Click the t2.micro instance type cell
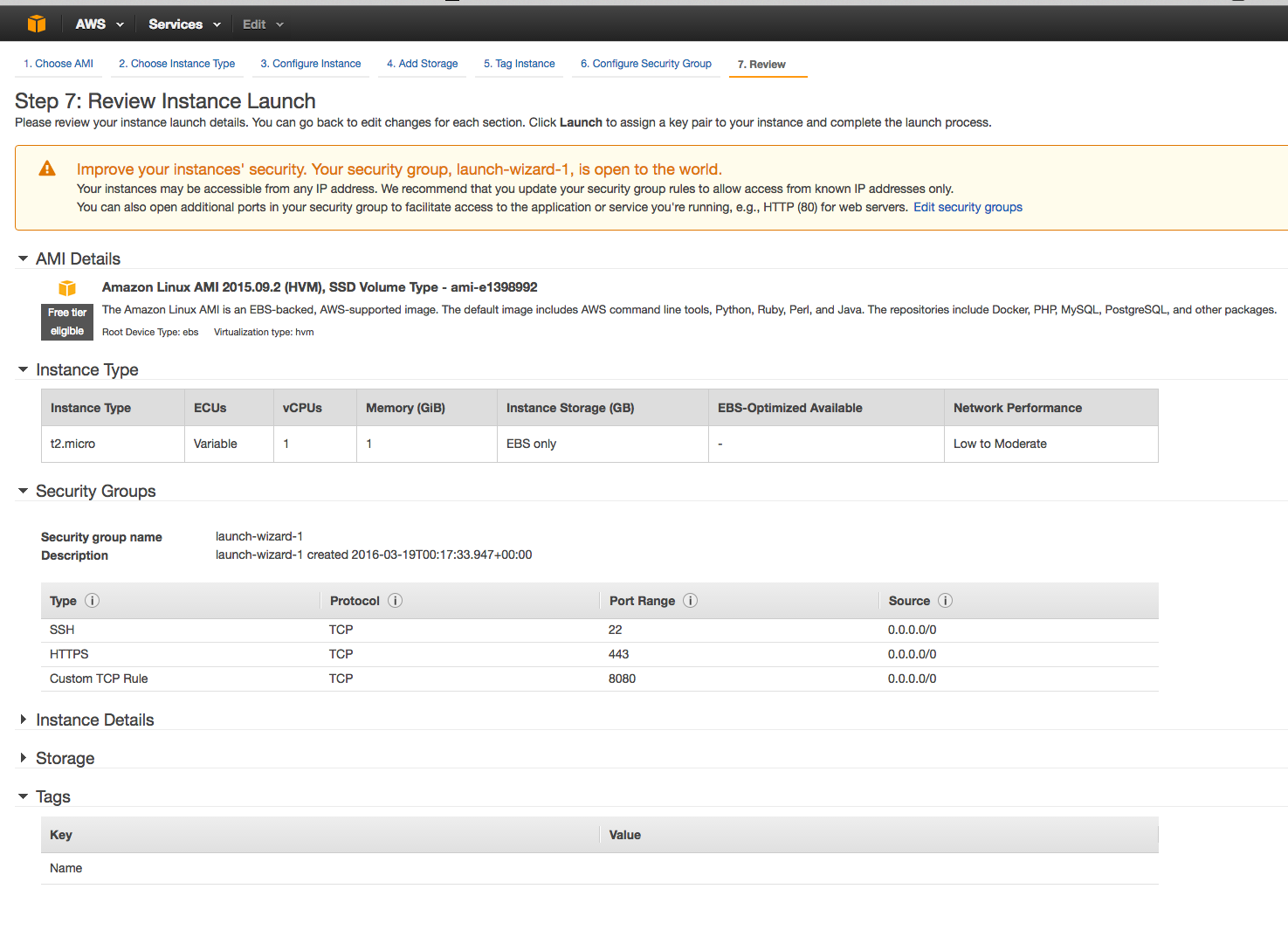 113,444
